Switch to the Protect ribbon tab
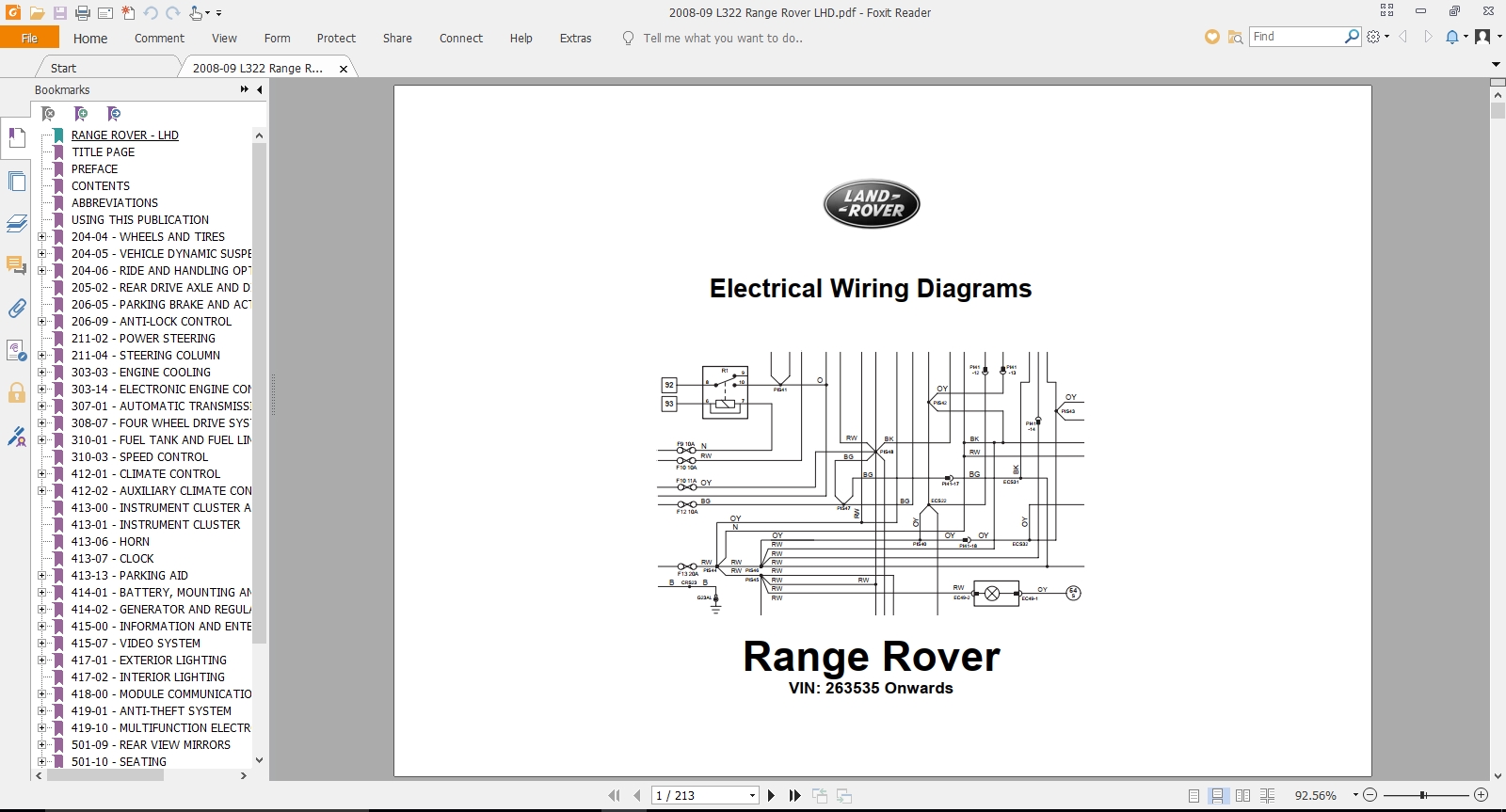1506x812 pixels. pyautogui.click(x=336, y=39)
